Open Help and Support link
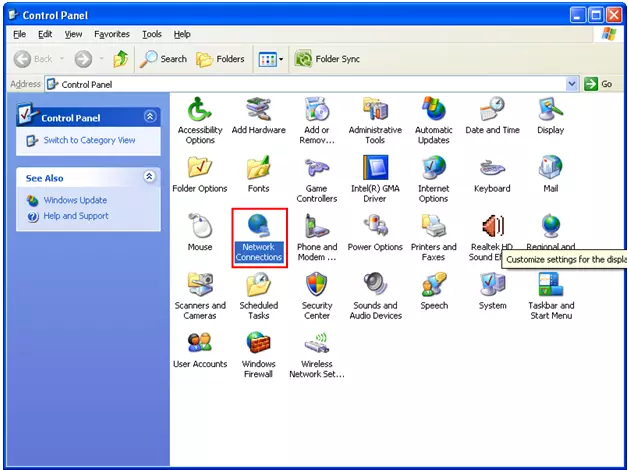The width and height of the screenshot is (628, 470). (76, 216)
